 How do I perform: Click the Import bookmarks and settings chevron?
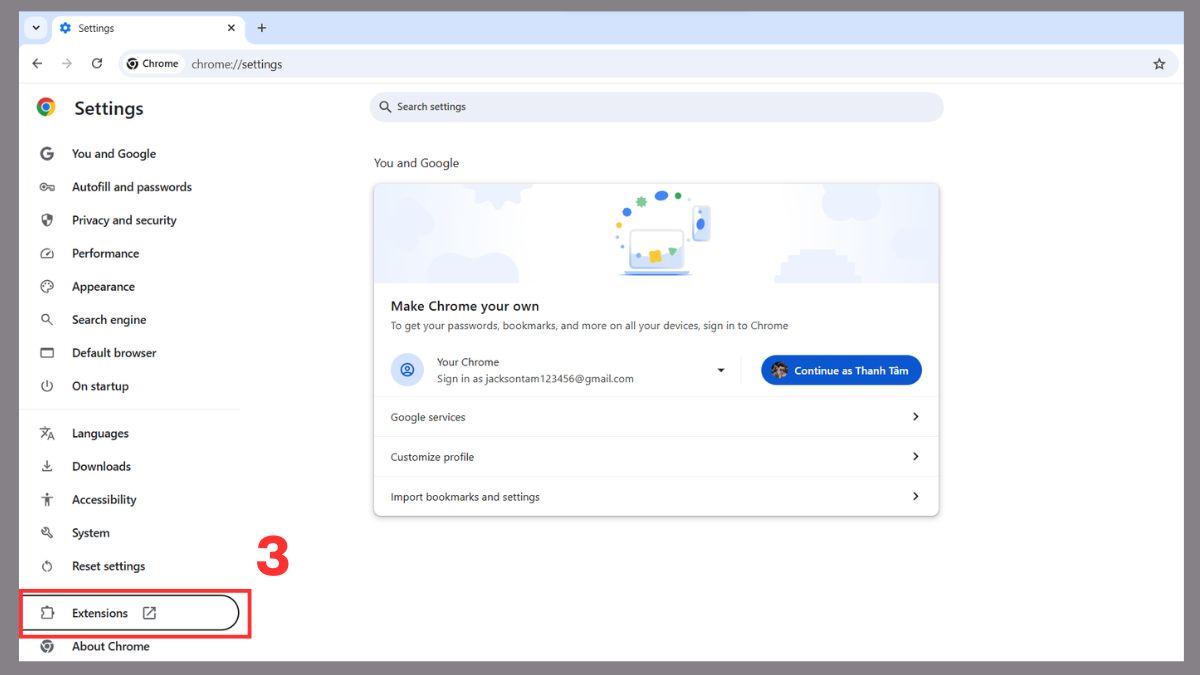[915, 497]
